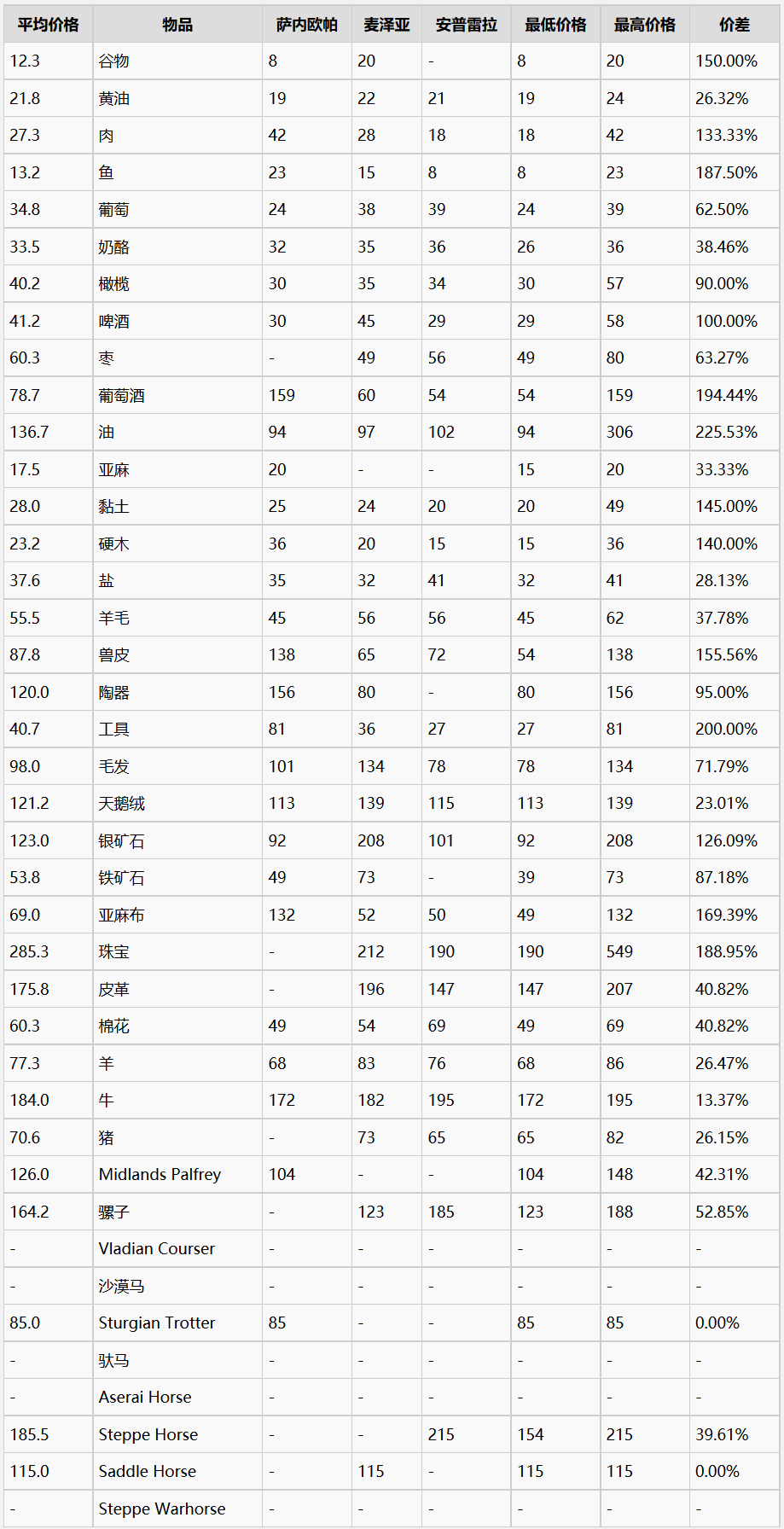
Task: Select the Aserai Horse row
Action: (x=392, y=1398)
